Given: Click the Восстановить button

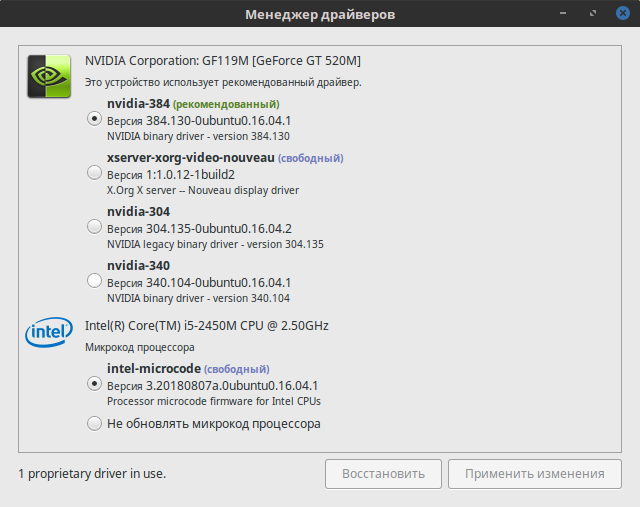Looking at the screenshot, I should [x=383, y=474].
